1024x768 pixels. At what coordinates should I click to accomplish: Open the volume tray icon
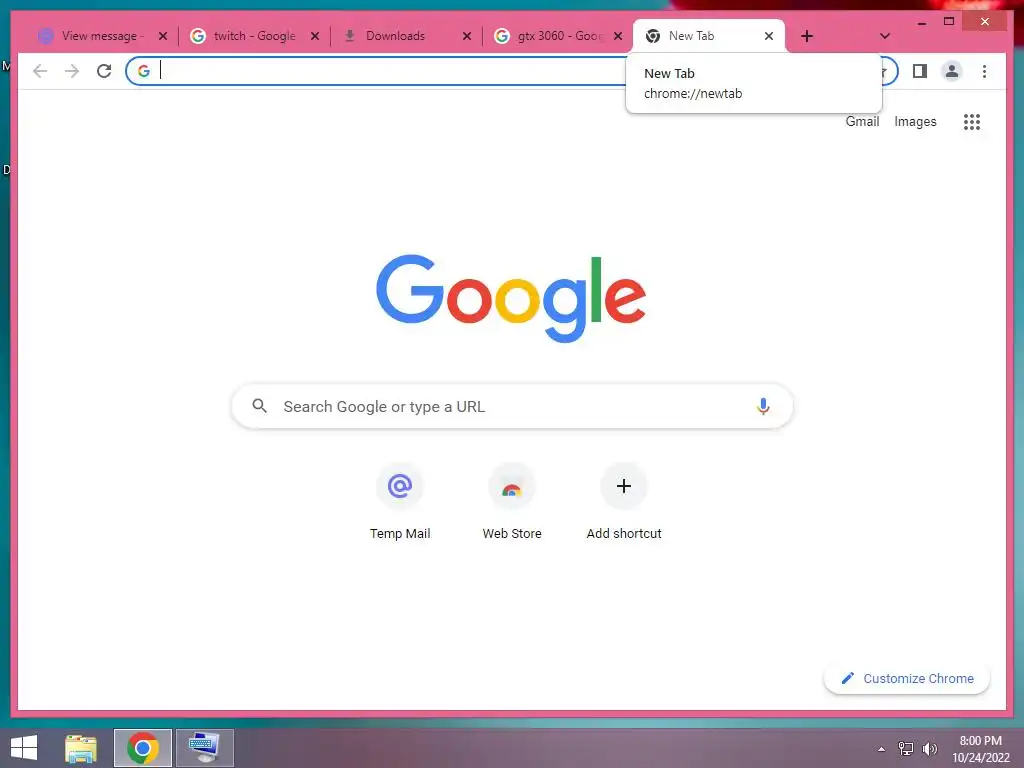coord(930,749)
